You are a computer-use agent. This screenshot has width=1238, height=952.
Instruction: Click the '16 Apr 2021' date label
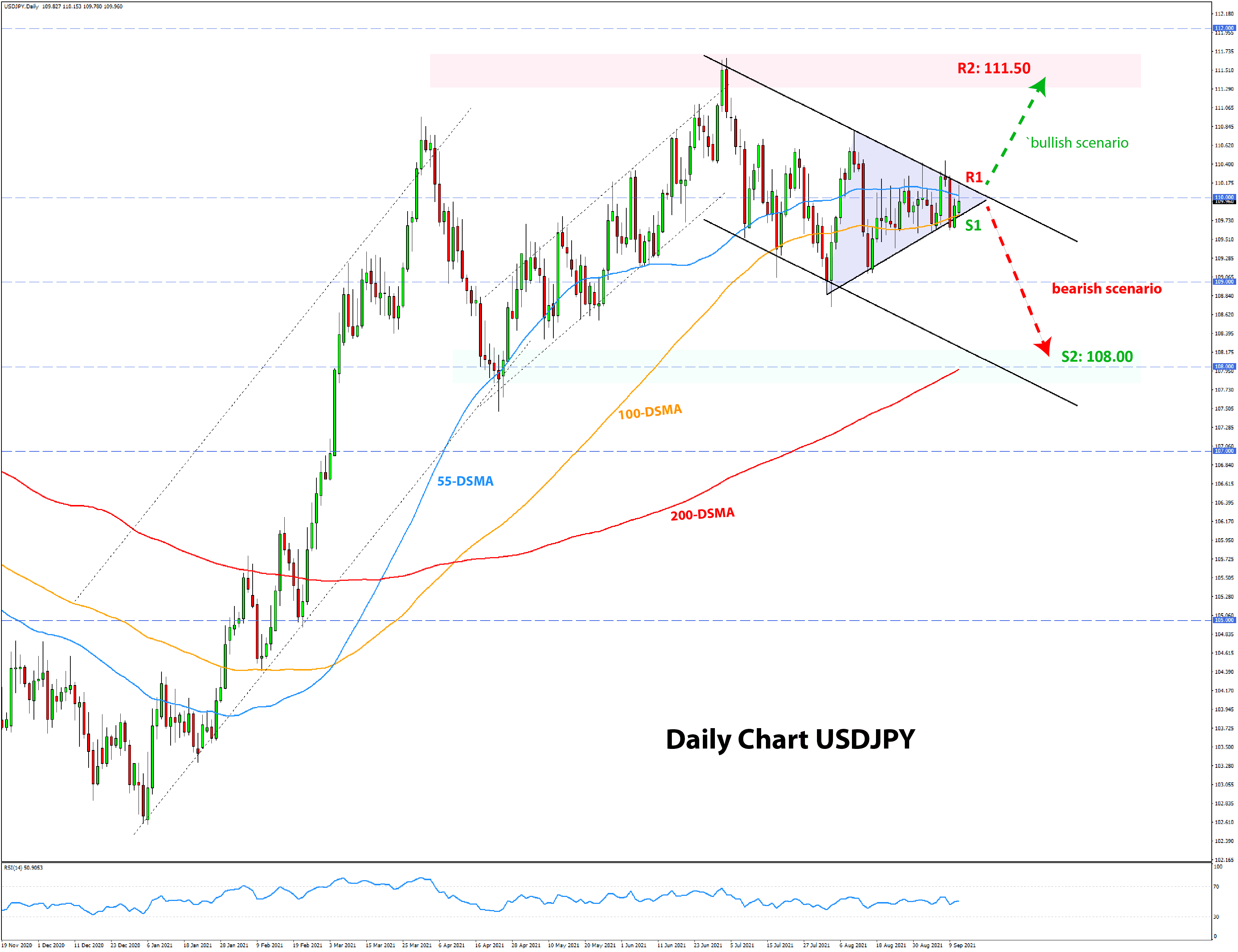coord(489,946)
